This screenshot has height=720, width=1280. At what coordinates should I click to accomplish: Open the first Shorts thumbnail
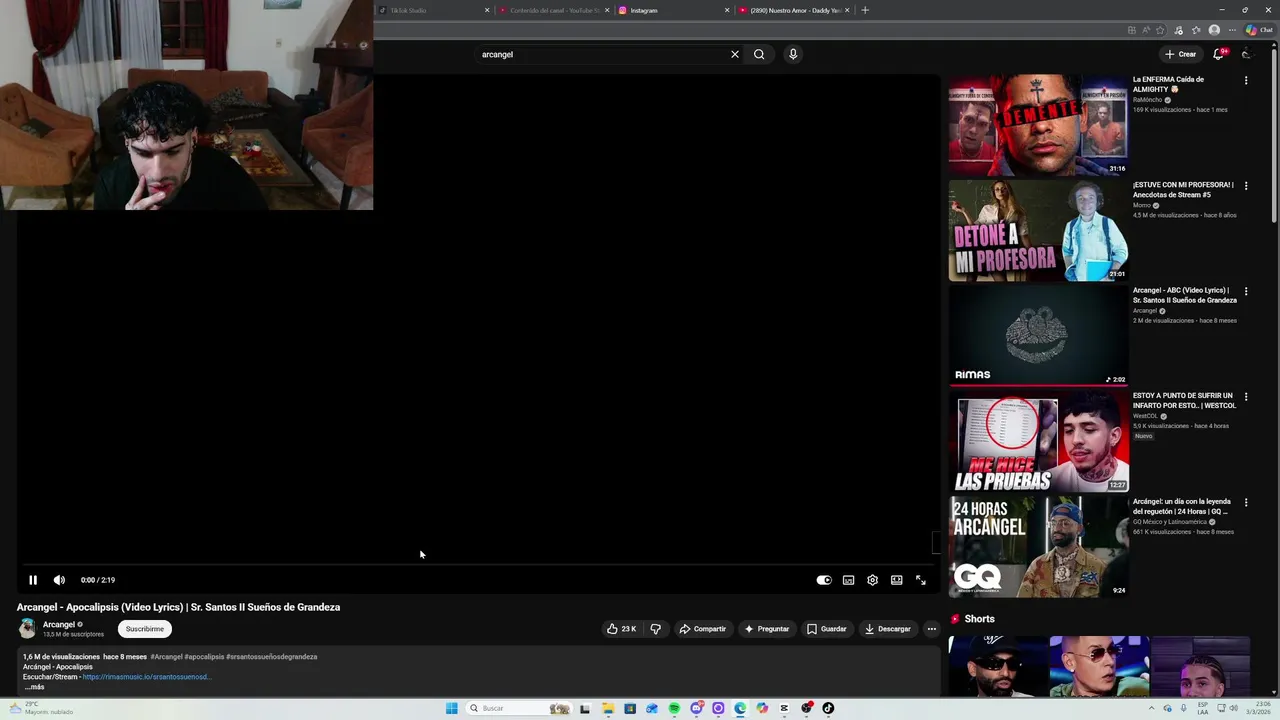click(x=997, y=666)
